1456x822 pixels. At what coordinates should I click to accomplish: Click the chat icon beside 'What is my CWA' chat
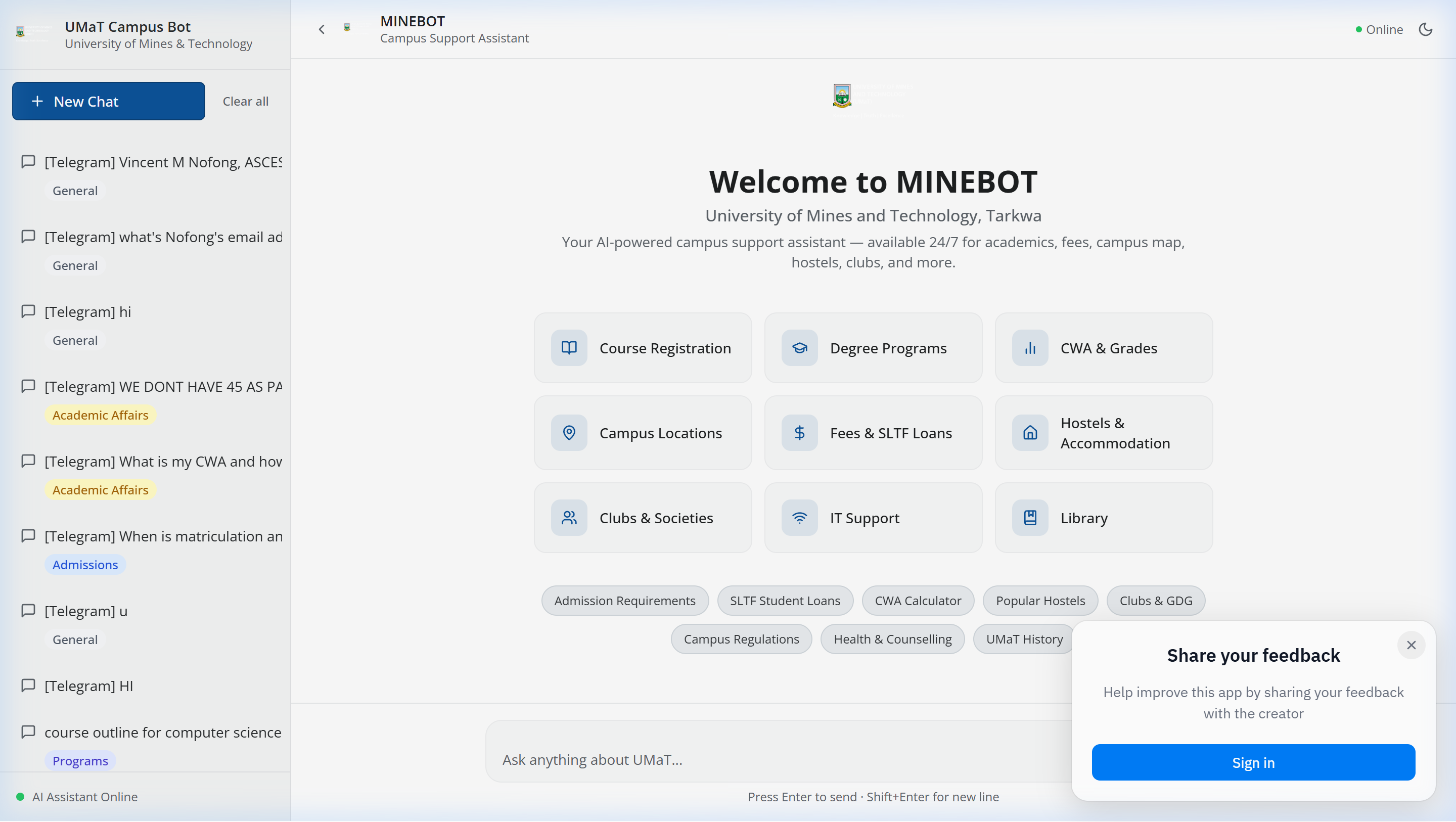[28, 461]
